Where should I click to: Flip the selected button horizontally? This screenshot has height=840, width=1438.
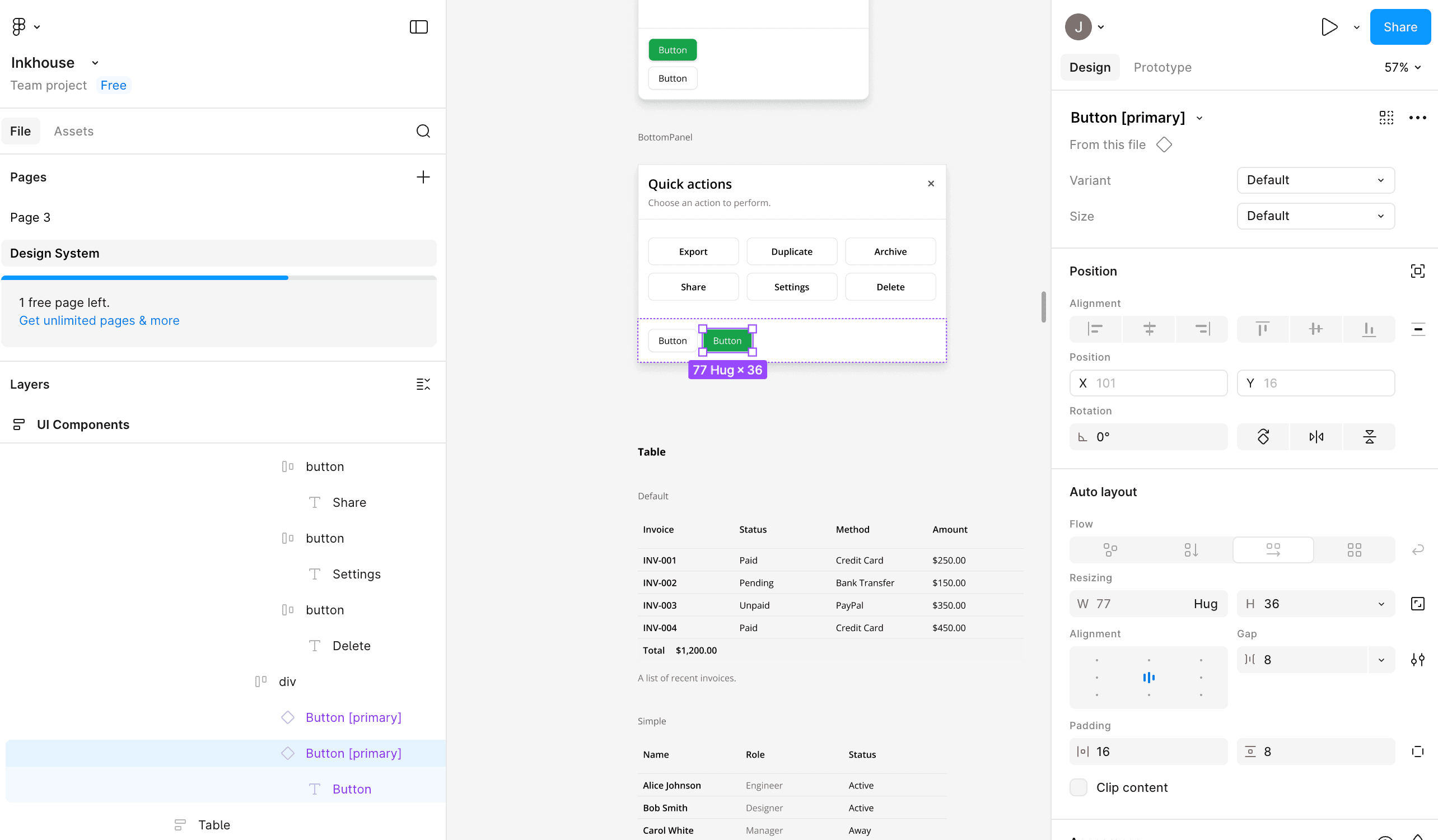pos(1316,437)
